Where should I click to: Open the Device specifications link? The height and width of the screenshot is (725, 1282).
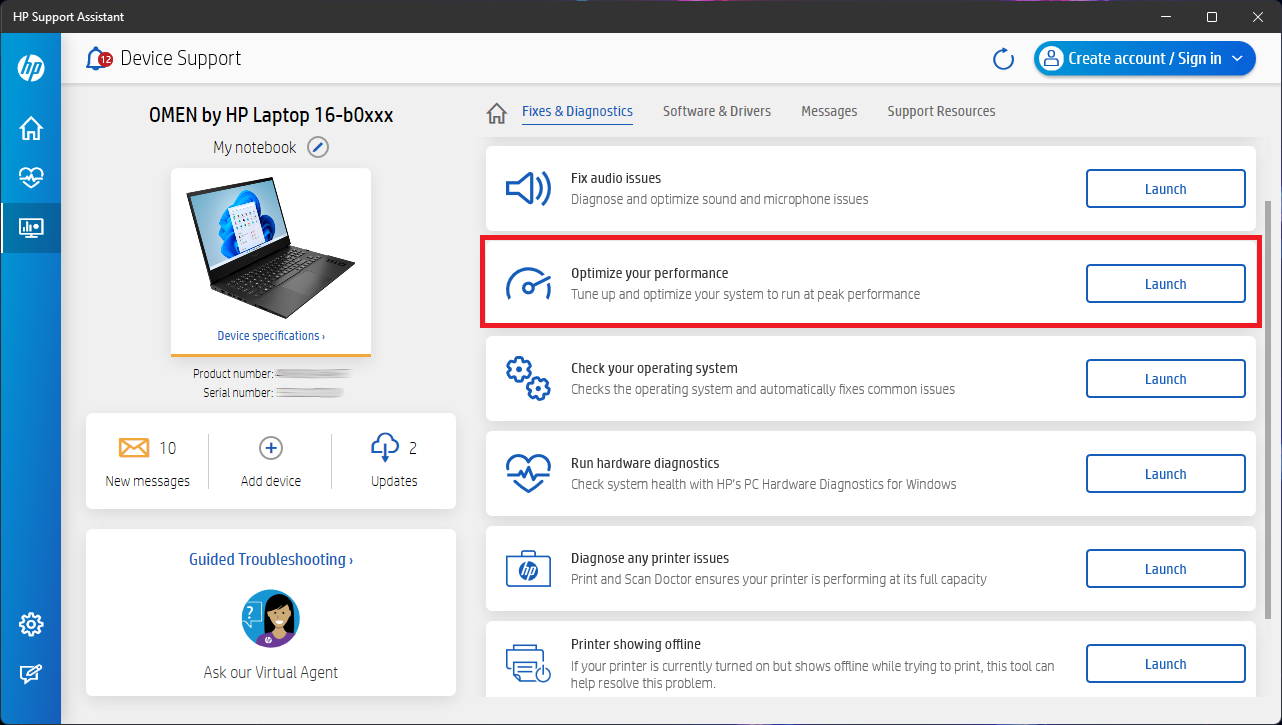pos(271,336)
